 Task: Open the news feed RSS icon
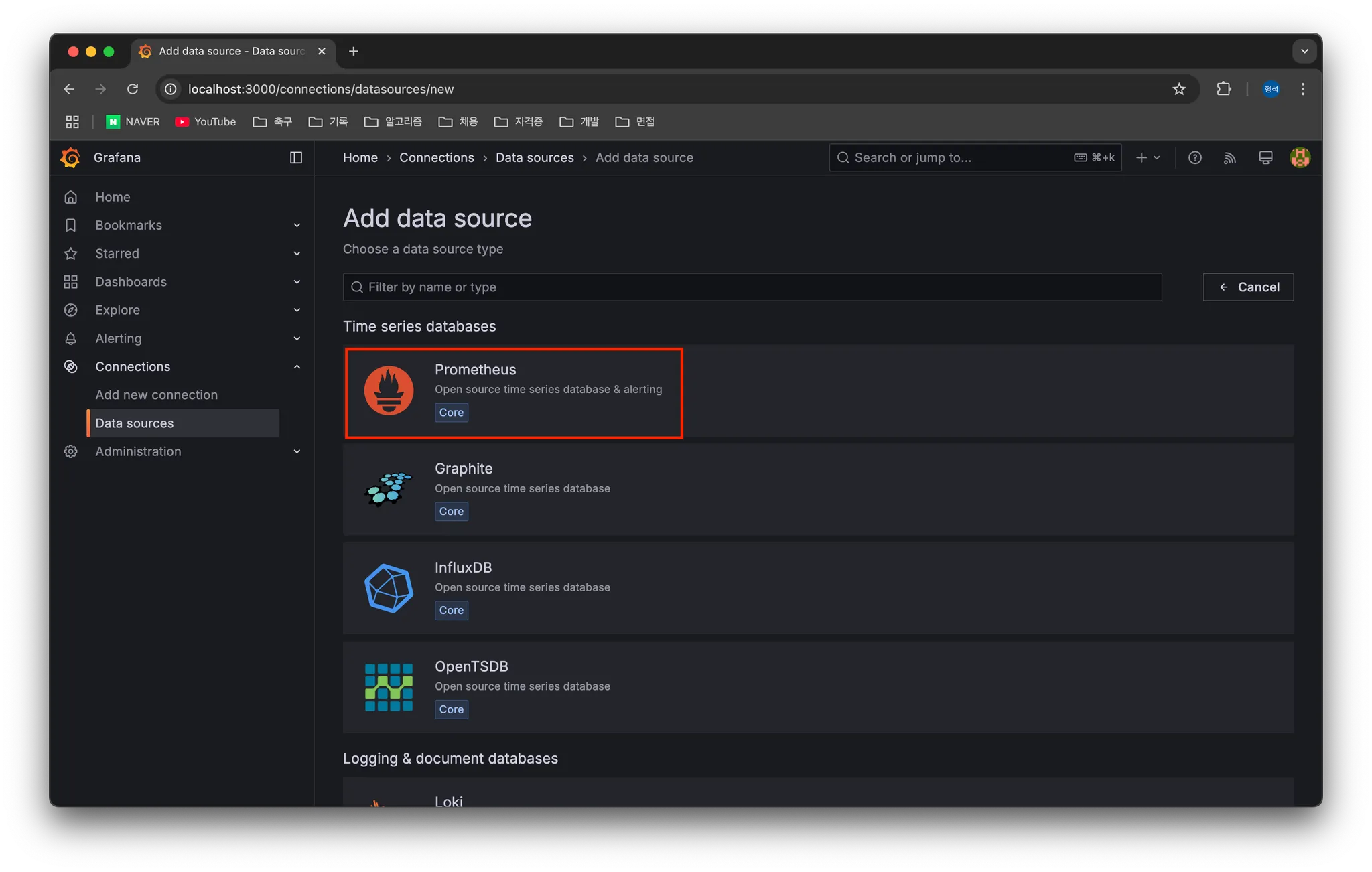click(1229, 157)
